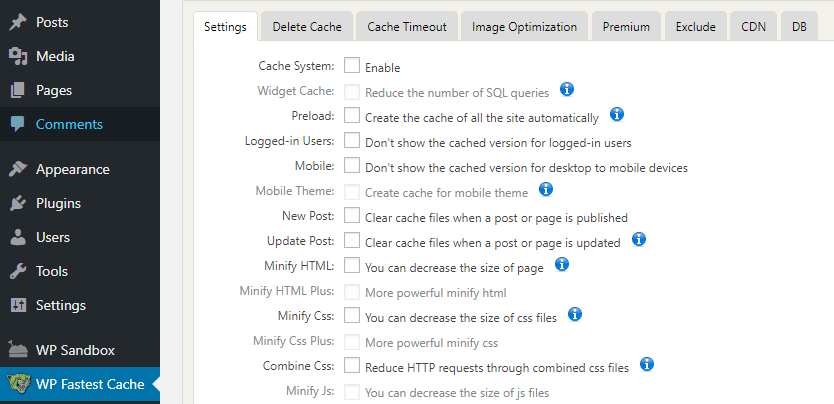Open Posts in the admin sidebar

80,22
